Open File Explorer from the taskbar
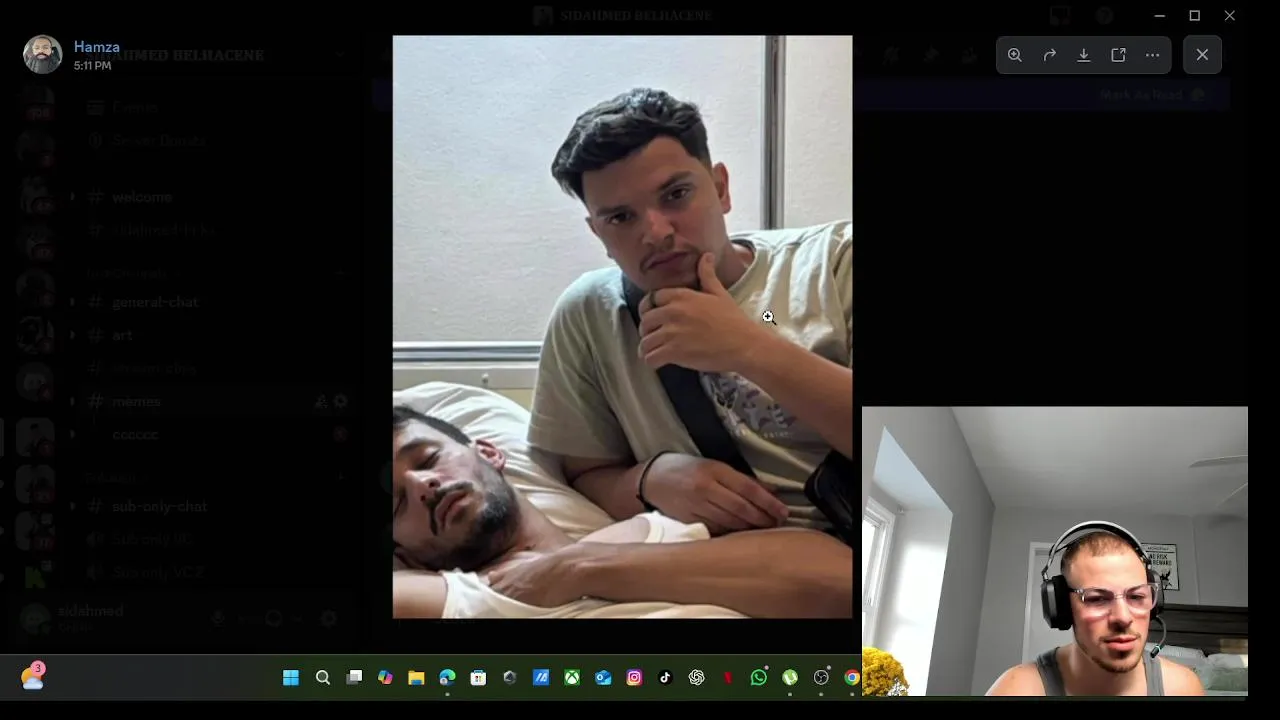1280x720 pixels. [416, 678]
